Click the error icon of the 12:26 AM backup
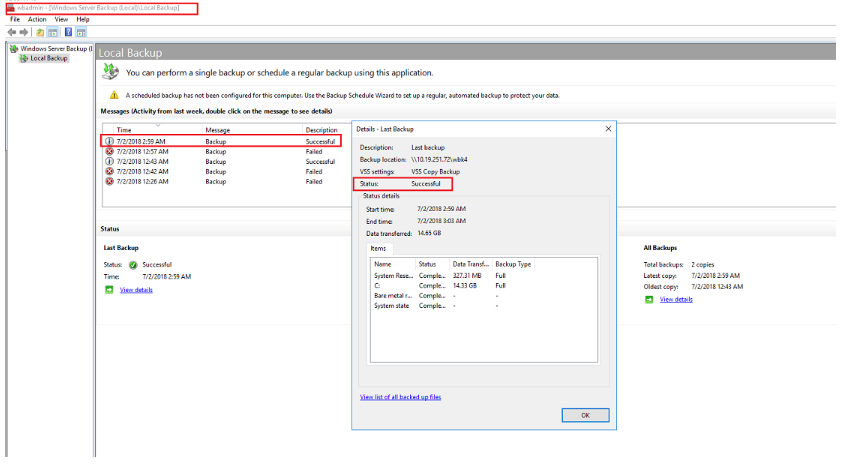 tap(110, 181)
